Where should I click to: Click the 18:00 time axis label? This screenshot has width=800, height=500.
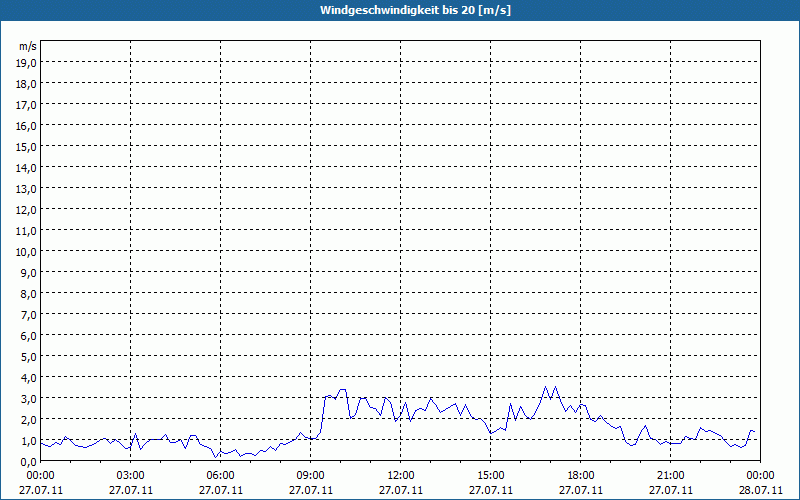pyautogui.click(x=581, y=476)
